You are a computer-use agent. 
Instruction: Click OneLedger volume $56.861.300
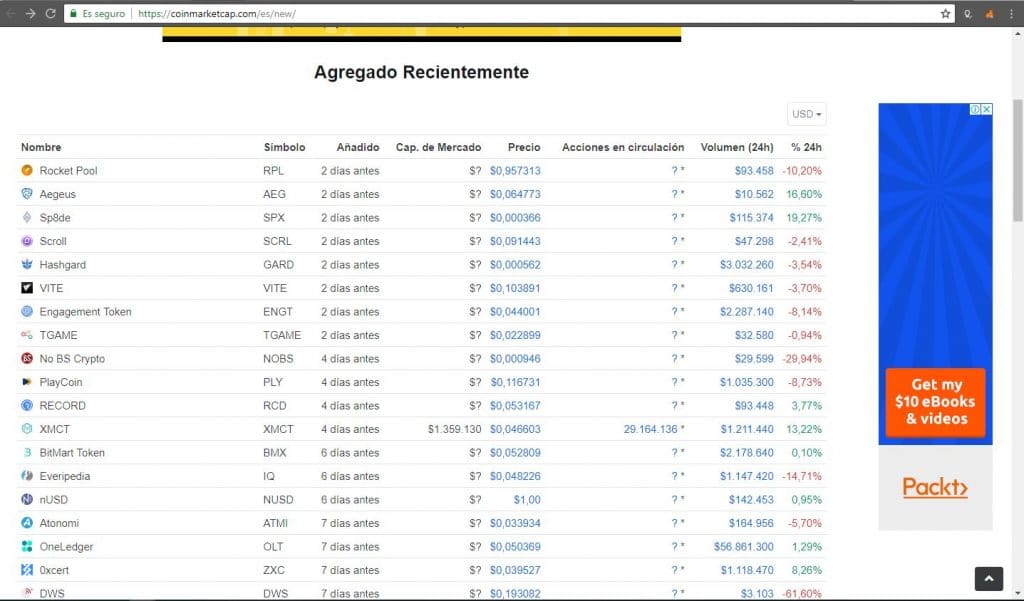[744, 547]
